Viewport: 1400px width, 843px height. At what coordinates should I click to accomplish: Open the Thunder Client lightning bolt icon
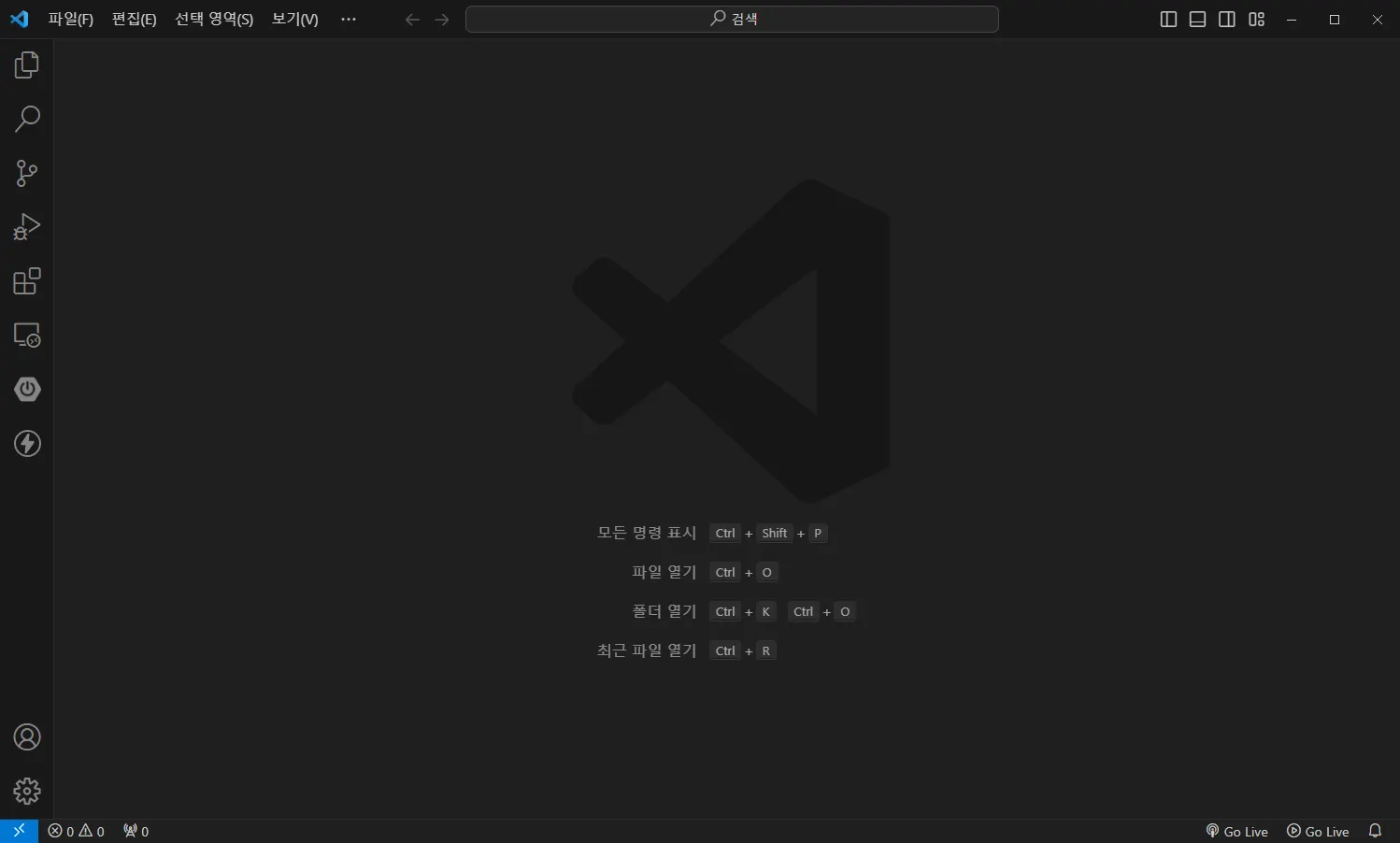click(27, 443)
